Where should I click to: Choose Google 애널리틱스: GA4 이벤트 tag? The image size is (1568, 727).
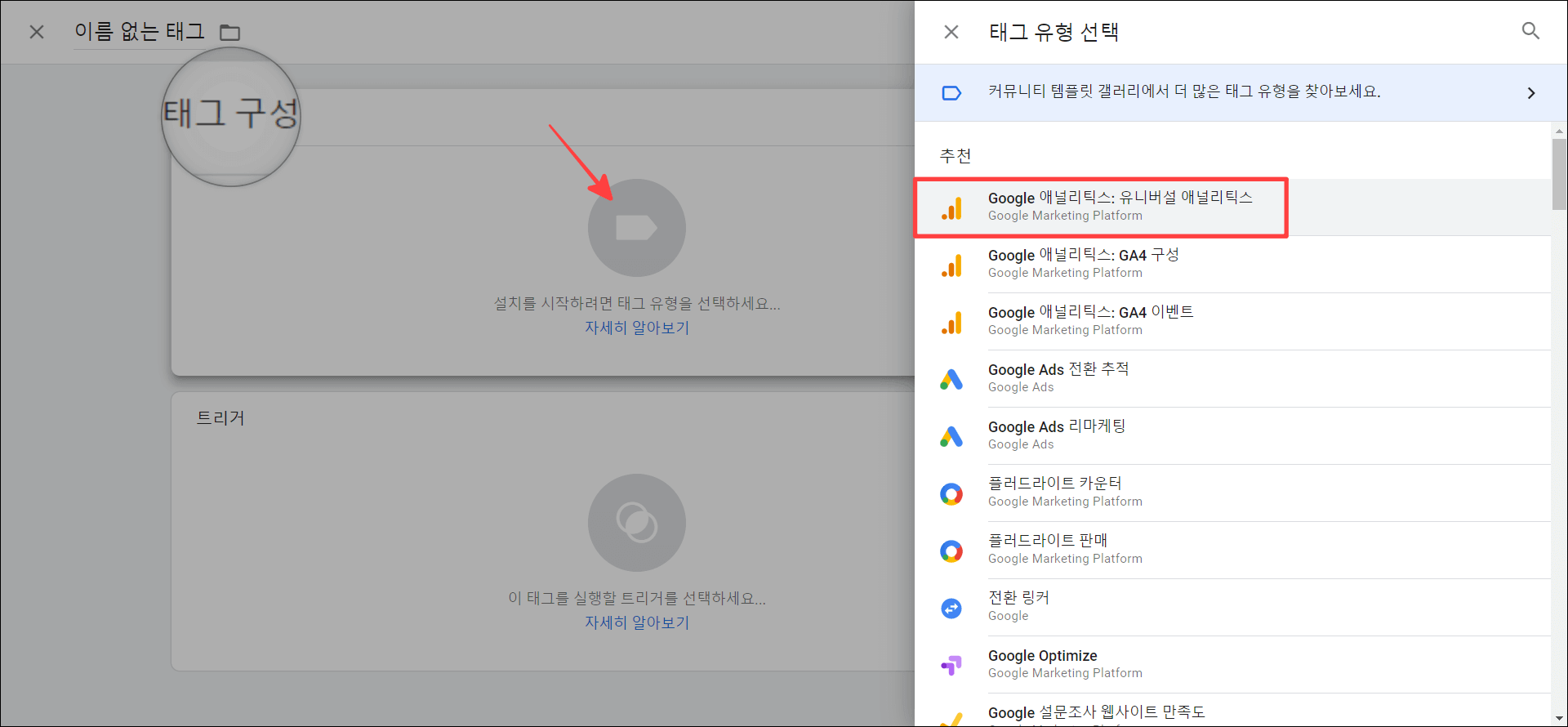[1232, 322]
